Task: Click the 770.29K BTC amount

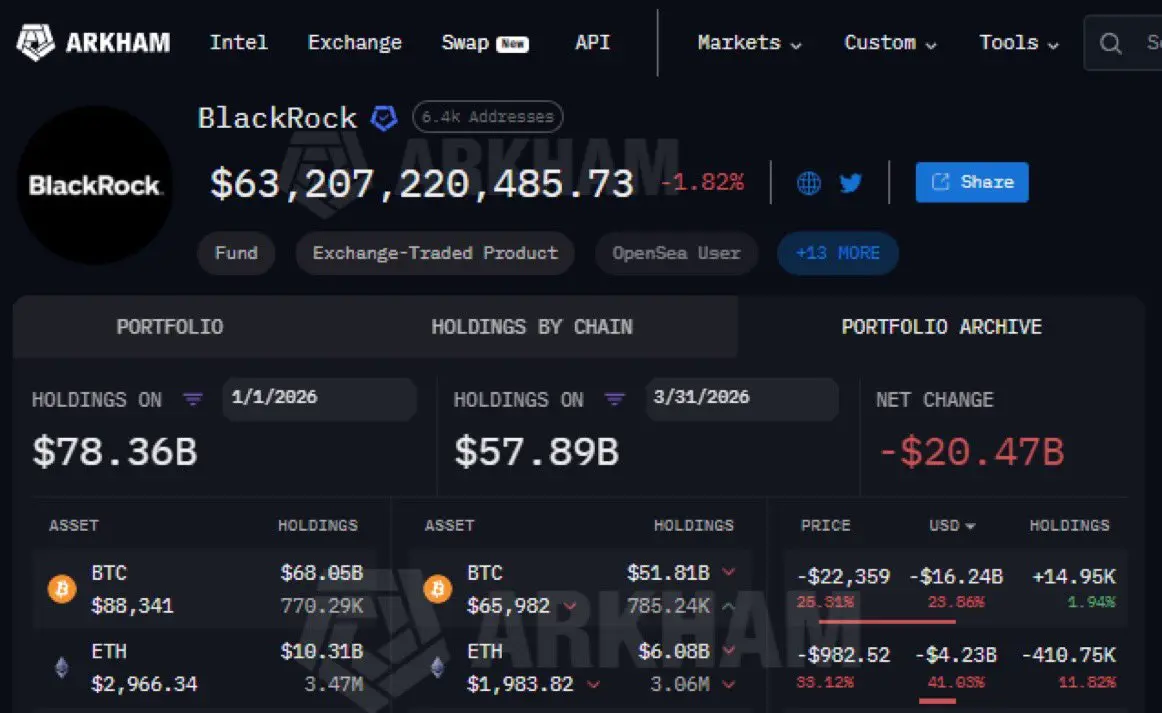Action: coord(322,606)
